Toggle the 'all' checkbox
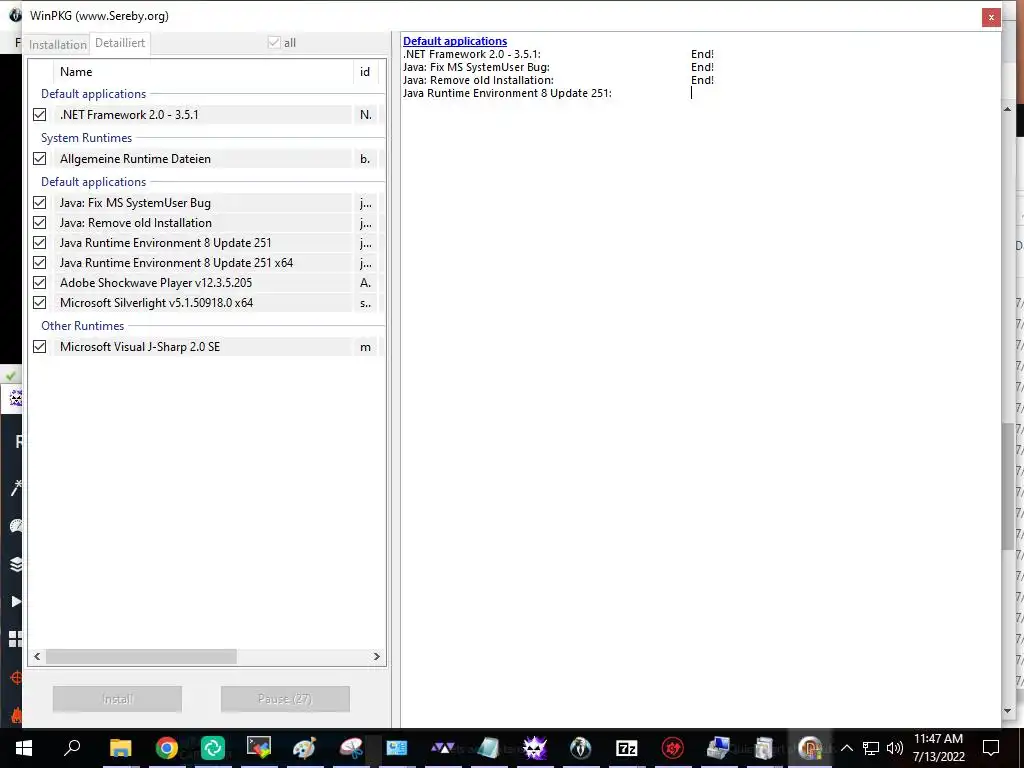The height and width of the screenshot is (768, 1024). [x=274, y=42]
